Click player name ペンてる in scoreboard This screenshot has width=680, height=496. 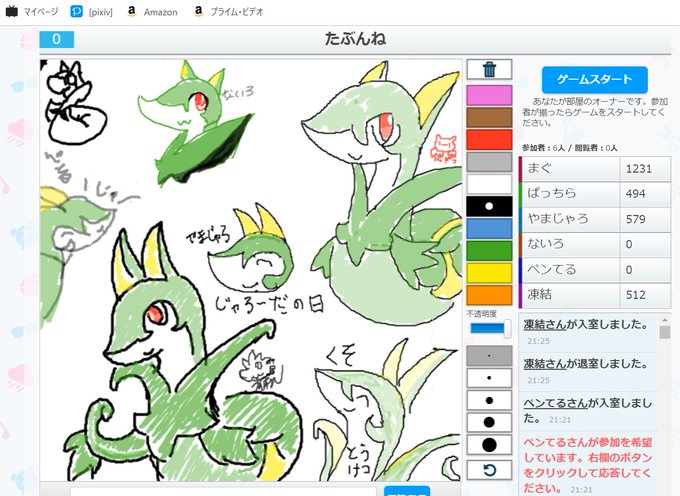coord(552,269)
